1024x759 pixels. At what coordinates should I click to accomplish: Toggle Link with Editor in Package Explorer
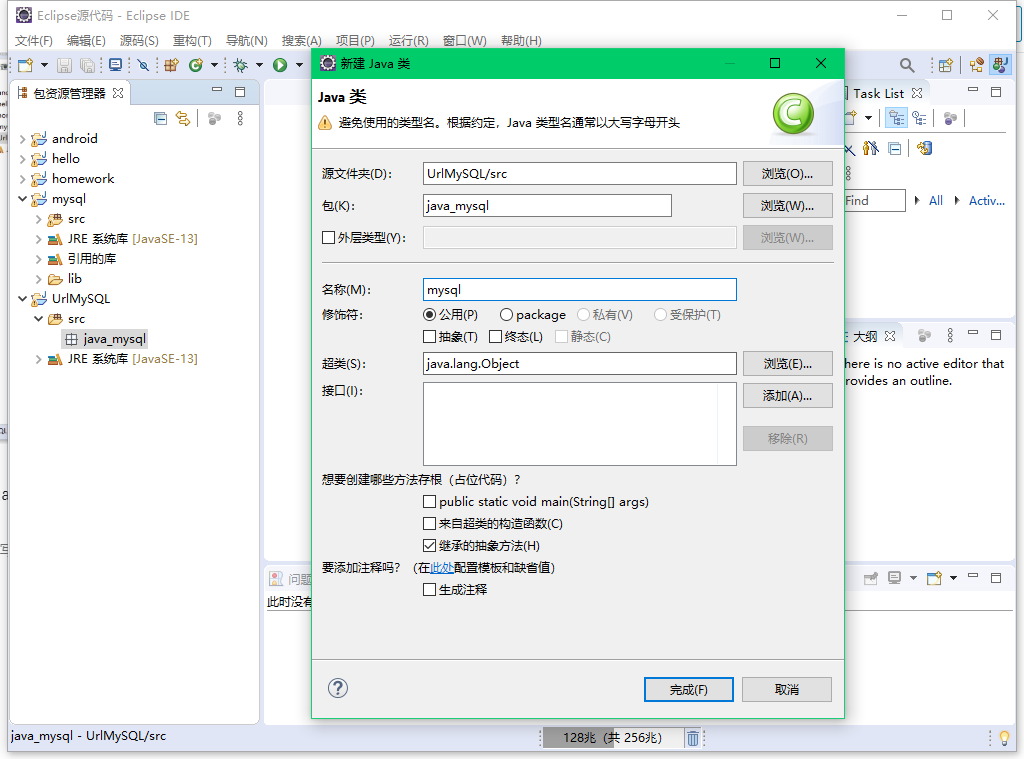[x=183, y=118]
